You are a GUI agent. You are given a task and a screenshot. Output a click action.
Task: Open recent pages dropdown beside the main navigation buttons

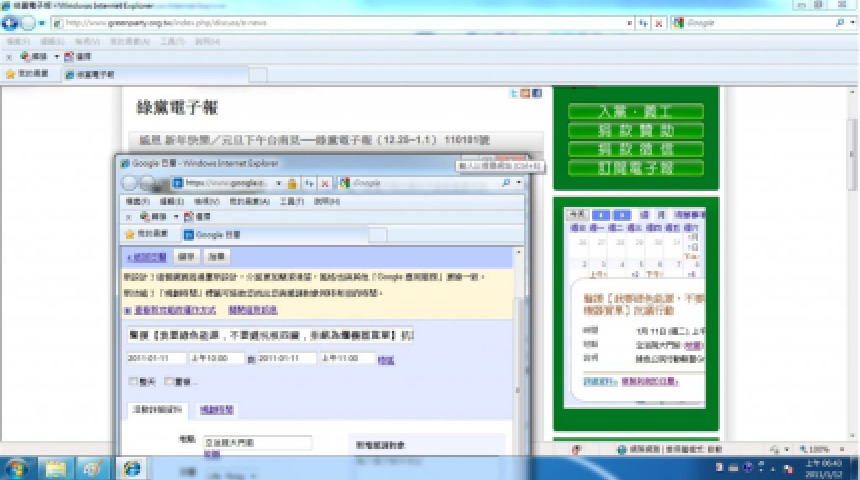(42, 23)
